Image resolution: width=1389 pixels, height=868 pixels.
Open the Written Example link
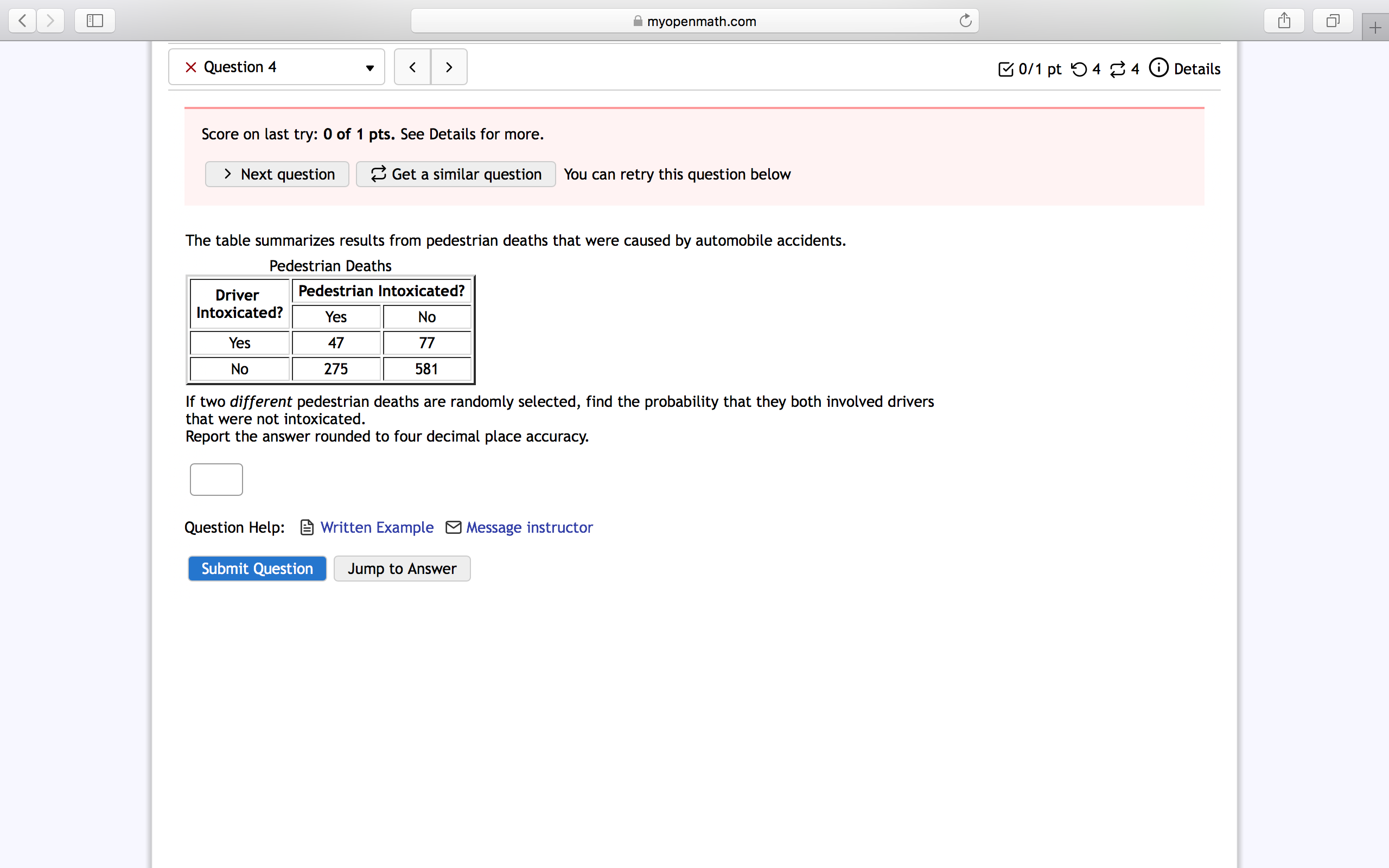[377, 527]
